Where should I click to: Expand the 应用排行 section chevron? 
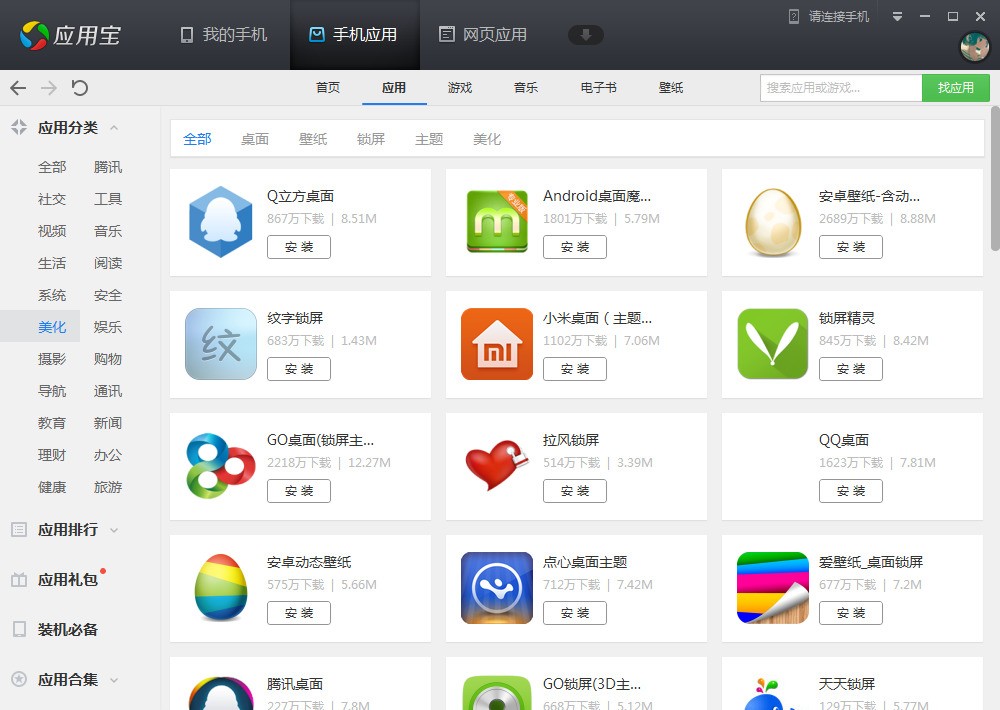tap(114, 529)
